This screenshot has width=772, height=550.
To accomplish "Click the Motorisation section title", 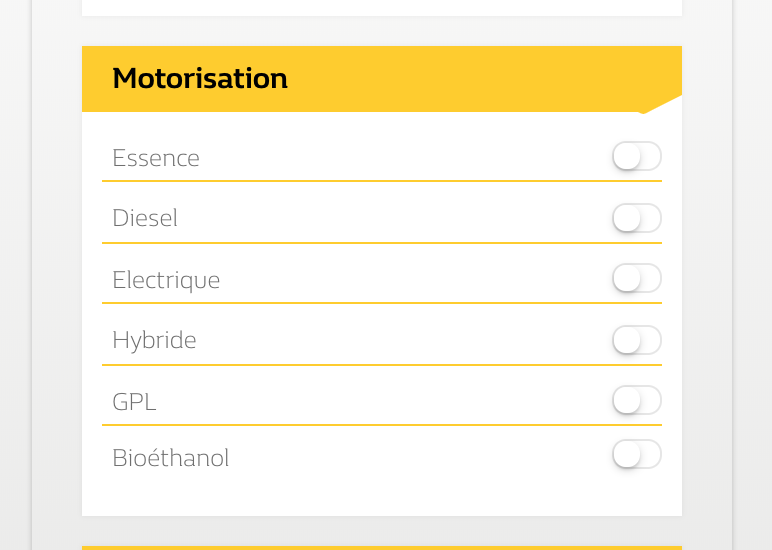I will click(x=200, y=78).
